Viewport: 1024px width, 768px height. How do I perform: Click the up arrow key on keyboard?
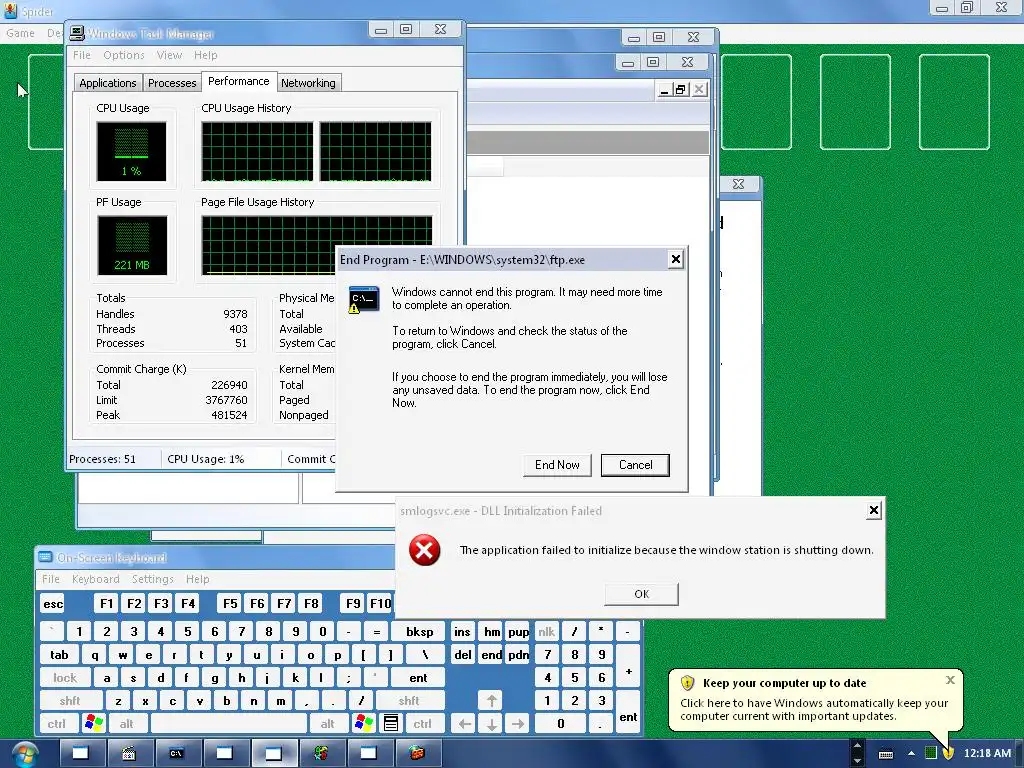click(x=491, y=701)
